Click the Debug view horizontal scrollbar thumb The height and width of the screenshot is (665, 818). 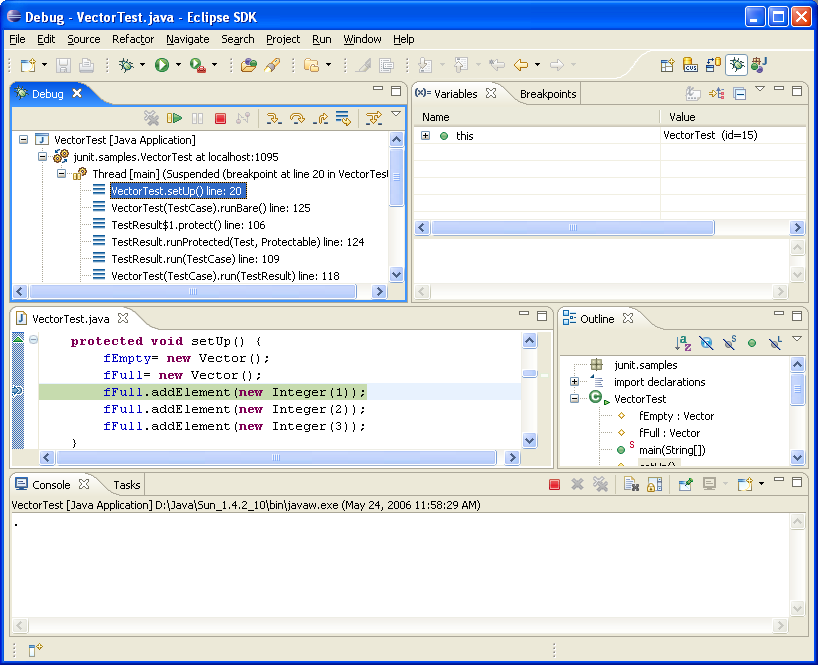coord(193,292)
